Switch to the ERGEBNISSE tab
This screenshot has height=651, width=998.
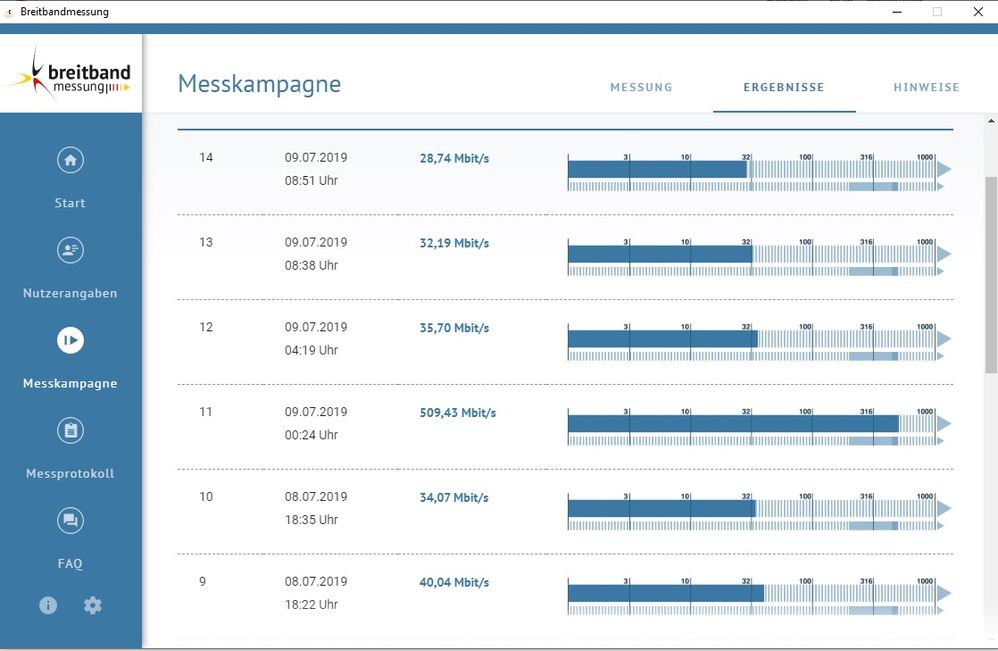(784, 88)
